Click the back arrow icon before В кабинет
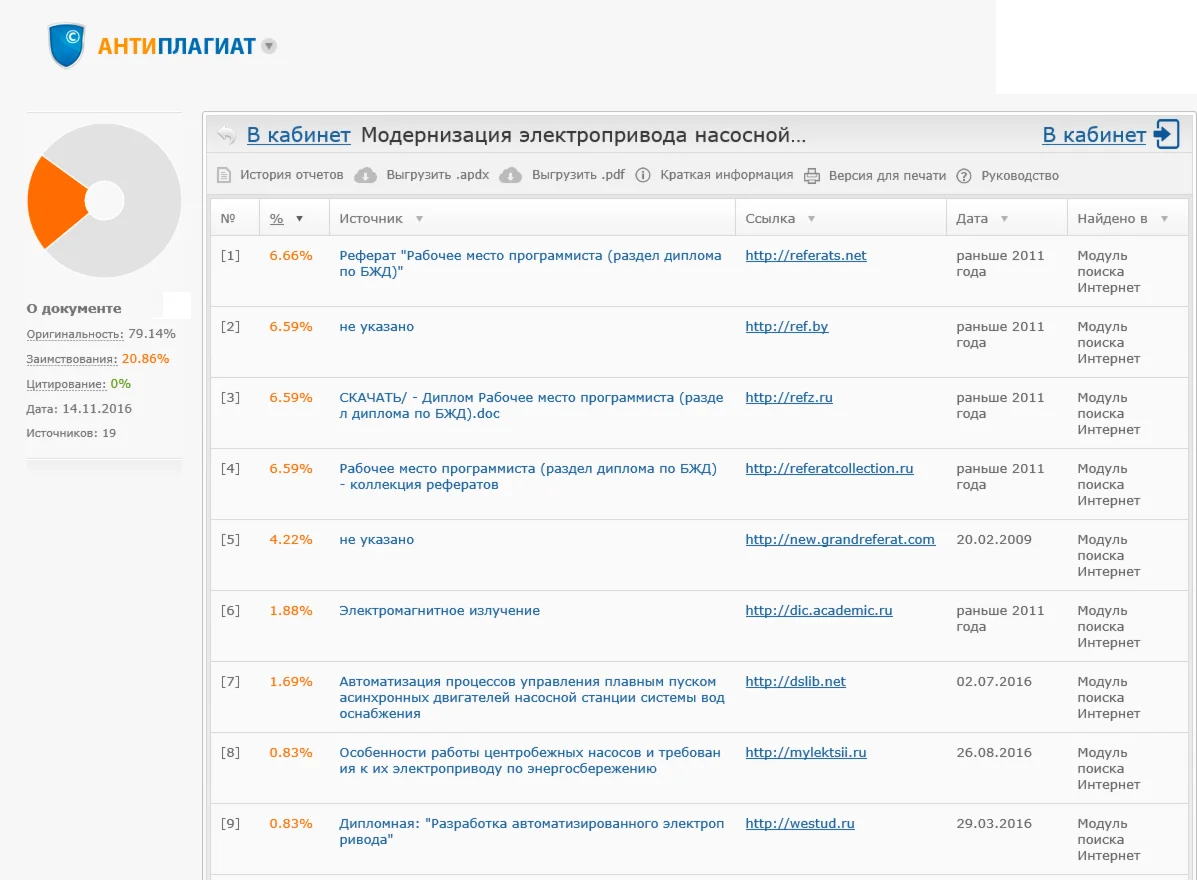Image resolution: width=1197 pixels, height=880 pixels. [x=227, y=135]
